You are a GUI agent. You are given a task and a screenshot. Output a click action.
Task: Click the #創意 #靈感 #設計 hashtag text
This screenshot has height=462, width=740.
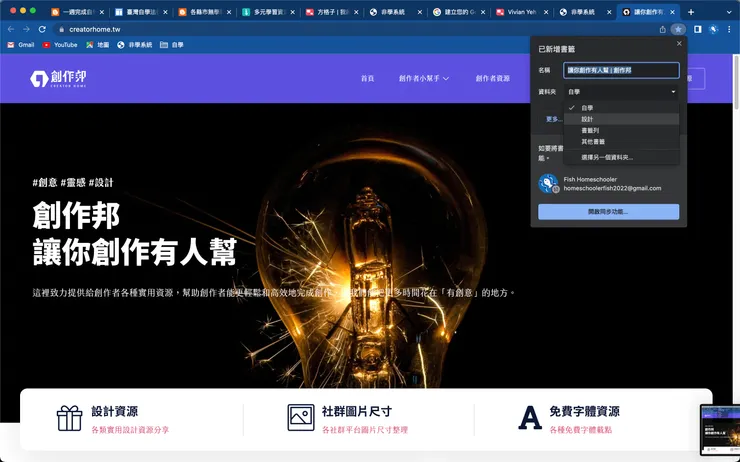point(73,183)
